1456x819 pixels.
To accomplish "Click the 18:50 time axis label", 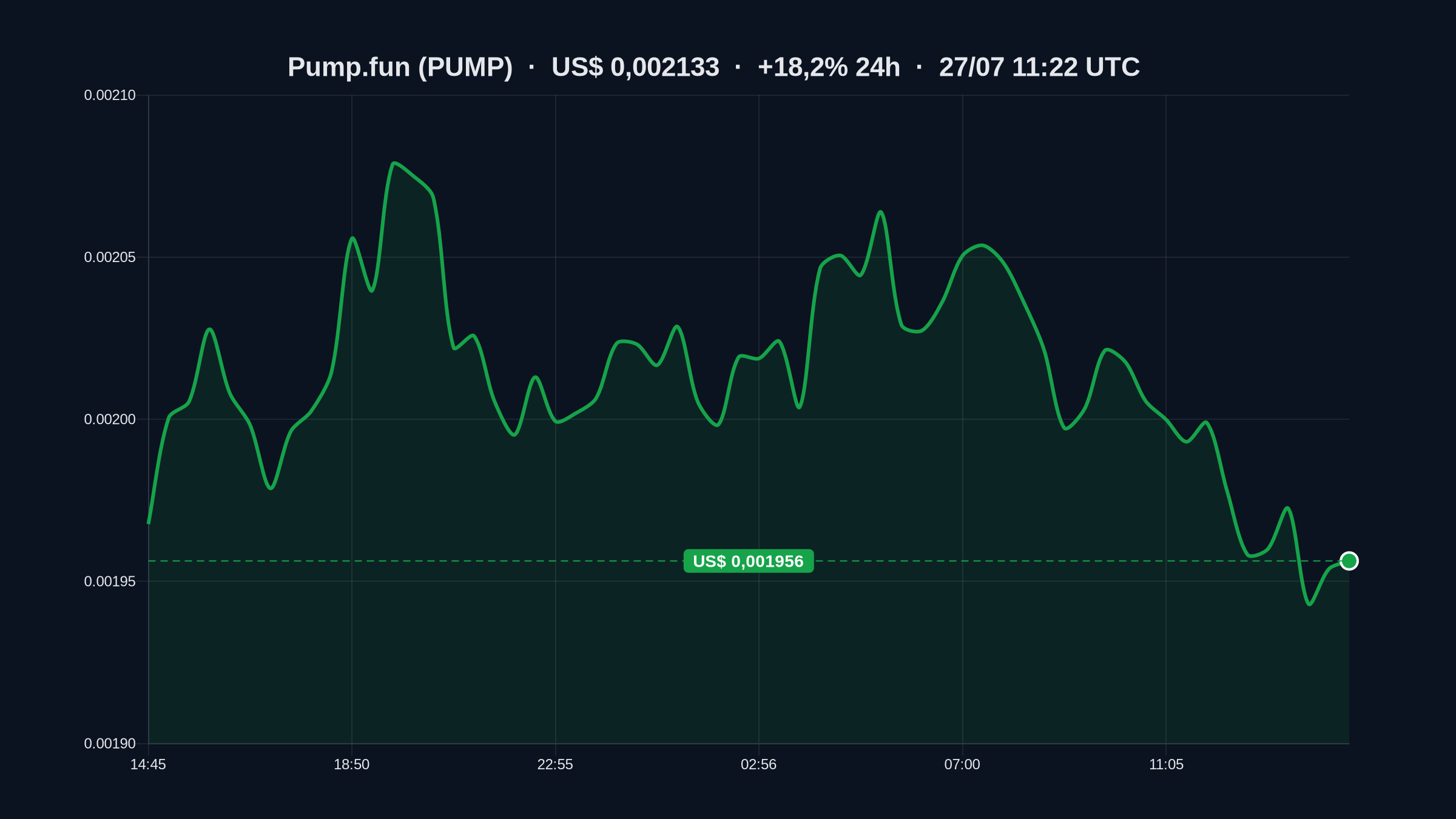I will (x=352, y=764).
